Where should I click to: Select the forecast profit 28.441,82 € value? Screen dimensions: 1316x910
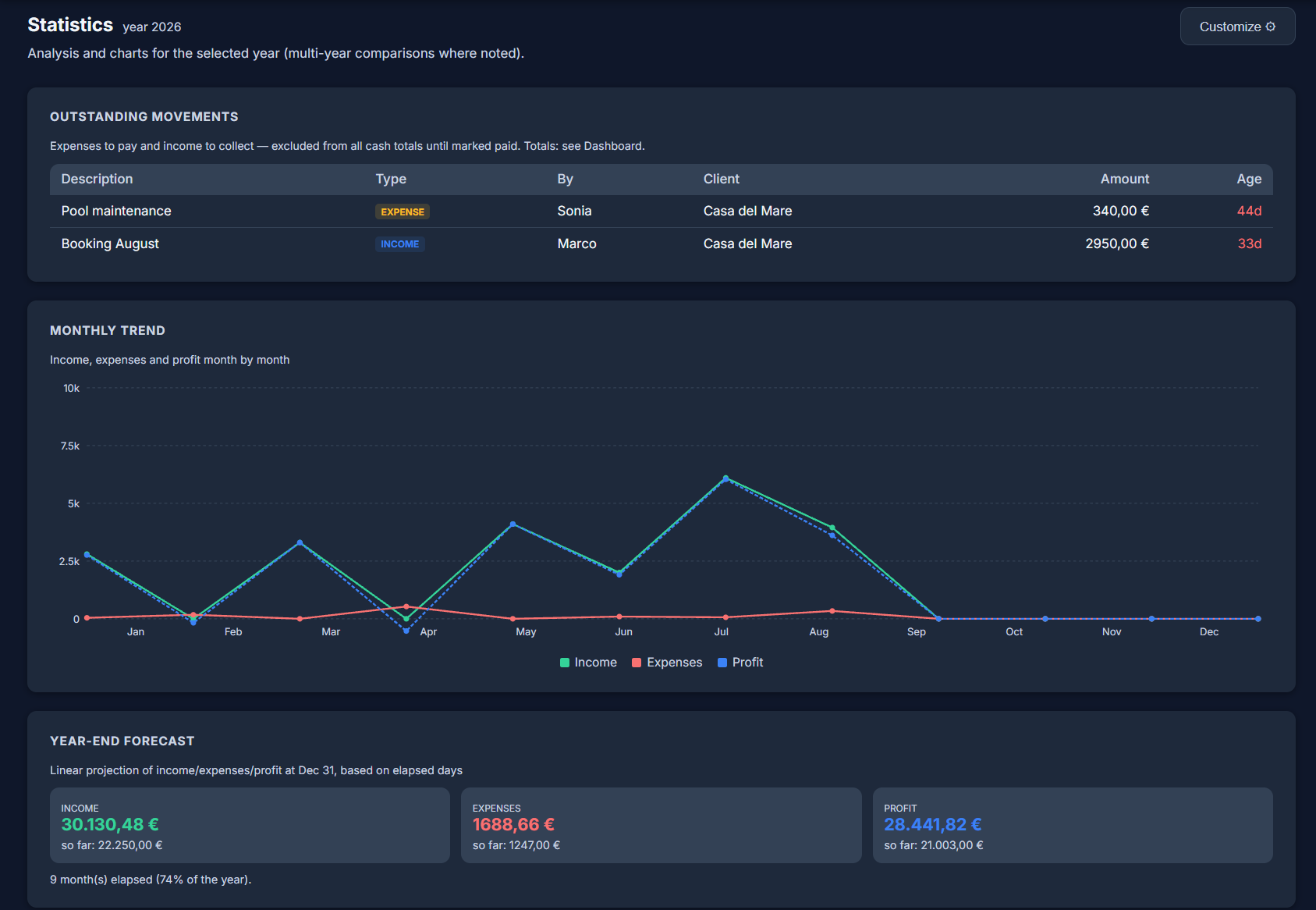point(933,824)
